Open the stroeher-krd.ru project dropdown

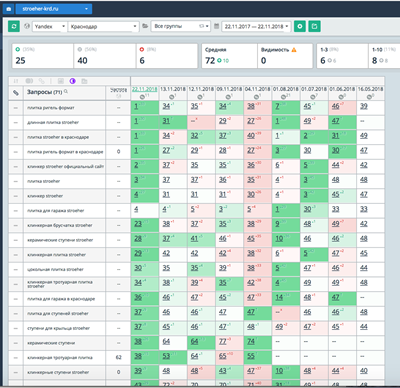[x=53, y=9]
